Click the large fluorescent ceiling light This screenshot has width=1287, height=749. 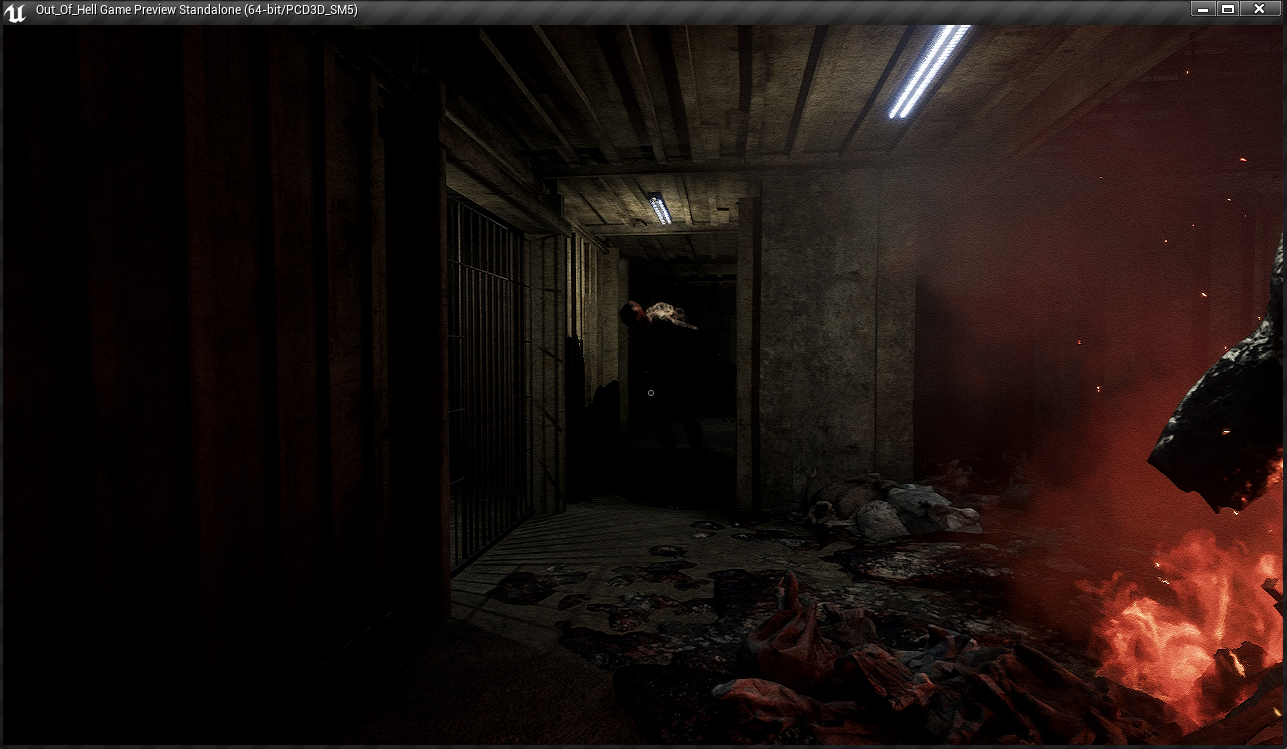929,71
